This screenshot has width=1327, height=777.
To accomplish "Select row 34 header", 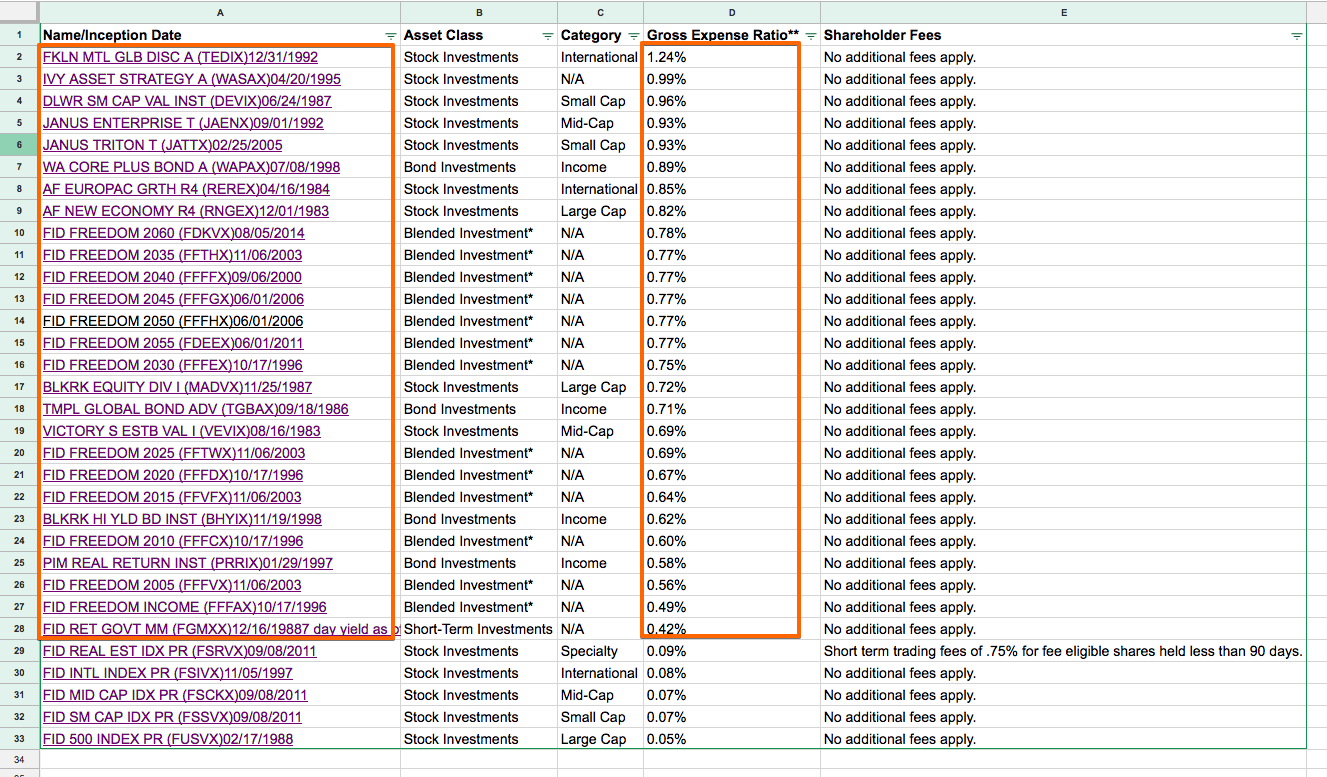I will pyautogui.click(x=19, y=761).
